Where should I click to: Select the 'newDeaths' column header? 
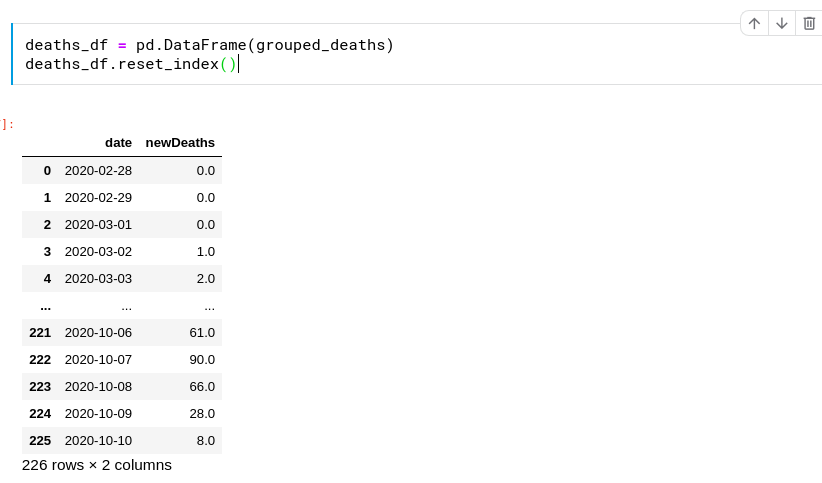tap(180, 143)
